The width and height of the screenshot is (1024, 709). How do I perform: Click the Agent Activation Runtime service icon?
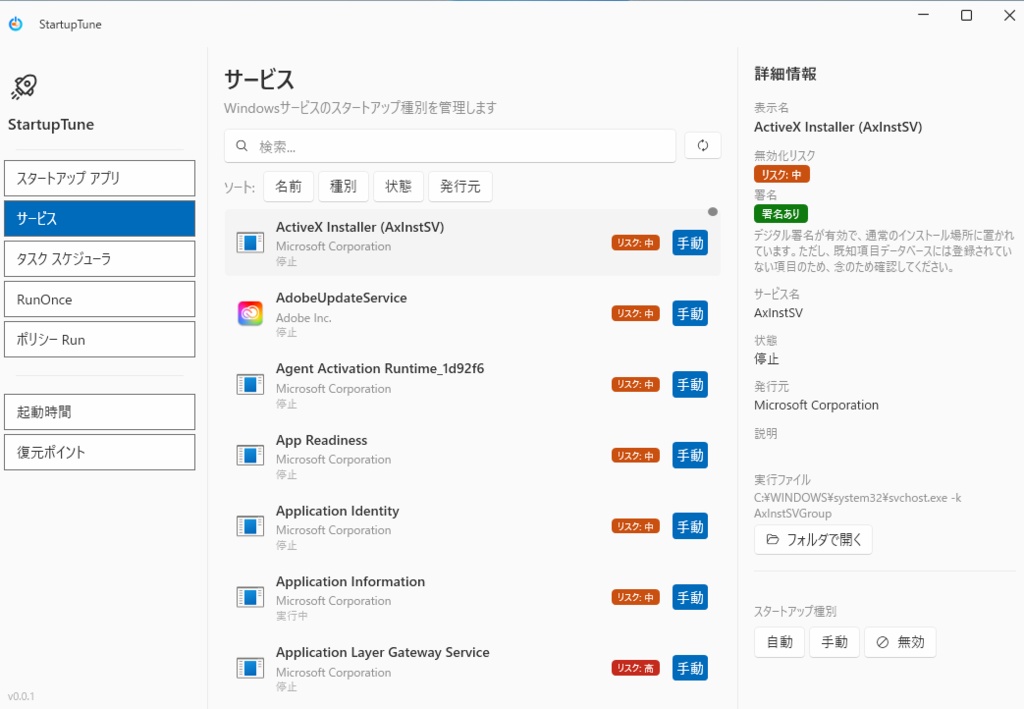click(x=250, y=385)
